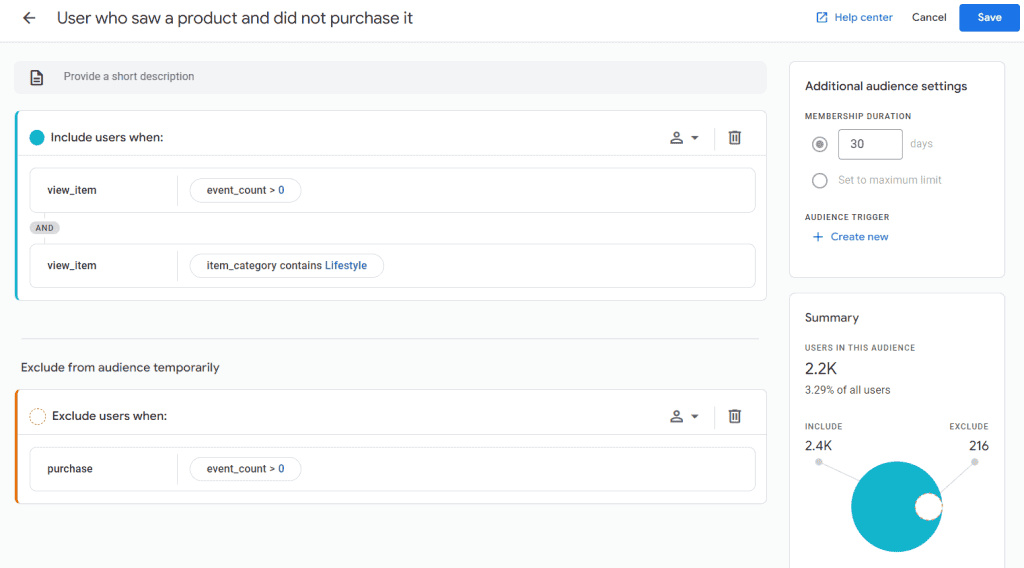The image size is (1024, 568).
Task: Select the 30 days duration radio button
Action: tap(820, 144)
